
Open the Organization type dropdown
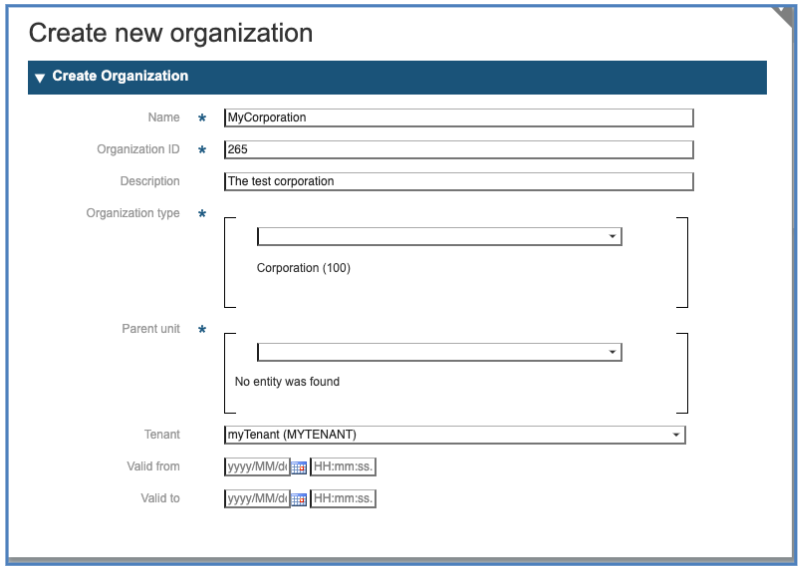(611, 237)
